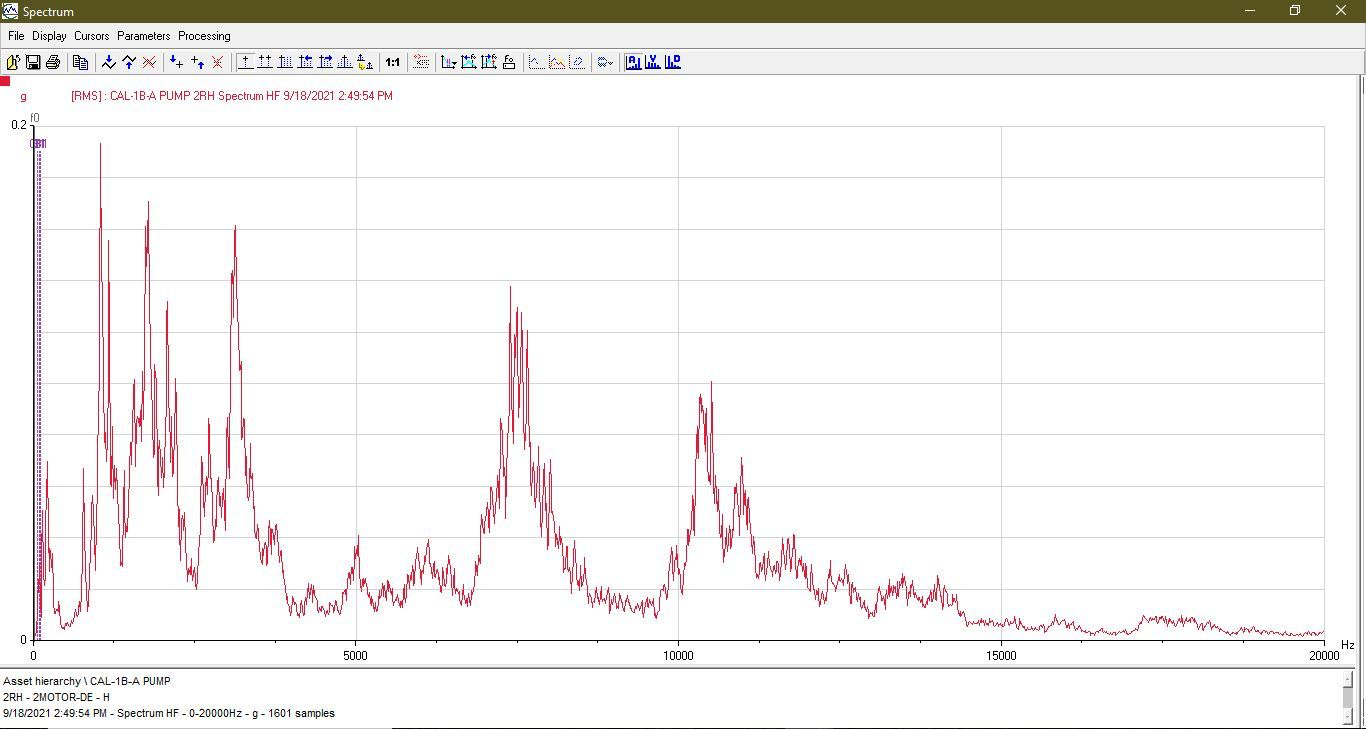Save the spectrum with the floppy disk icon
The image size is (1366, 729).
pyautogui.click(x=33, y=62)
